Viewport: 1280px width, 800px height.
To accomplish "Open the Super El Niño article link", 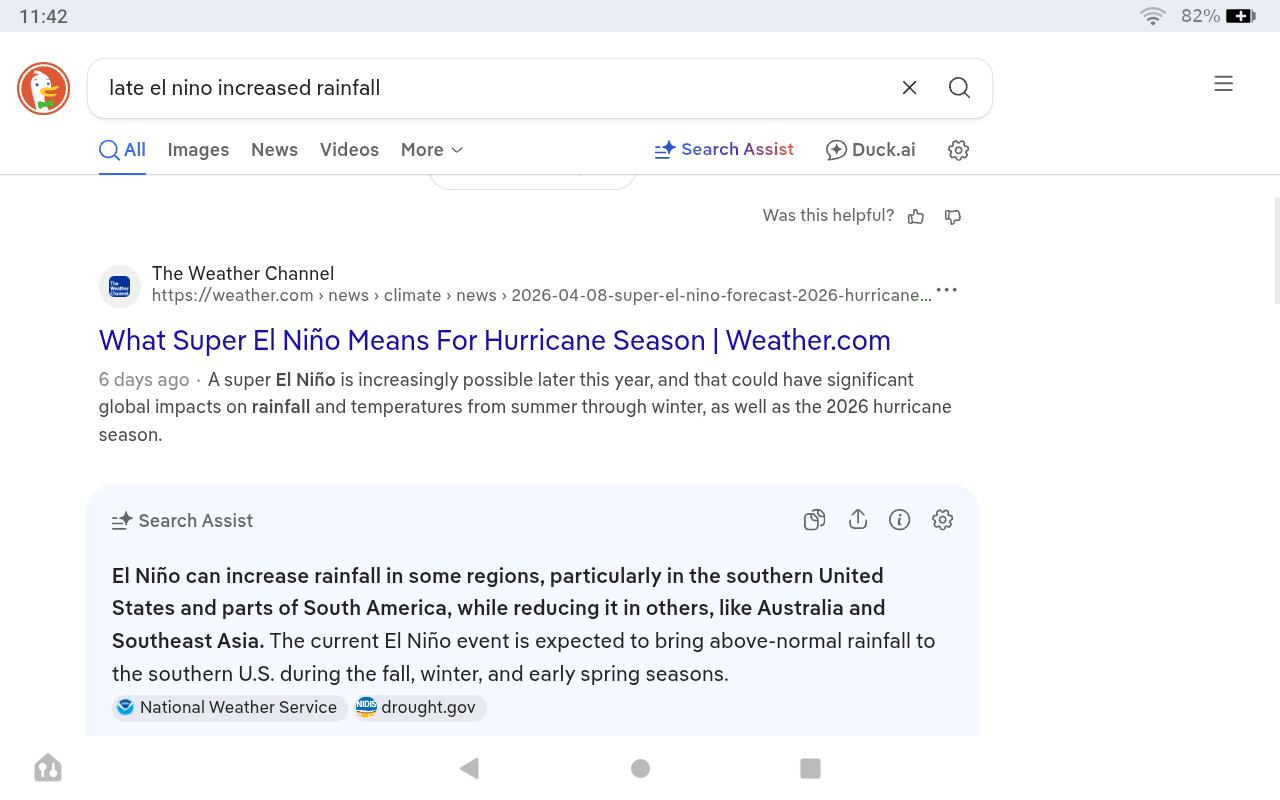I will click(x=494, y=340).
